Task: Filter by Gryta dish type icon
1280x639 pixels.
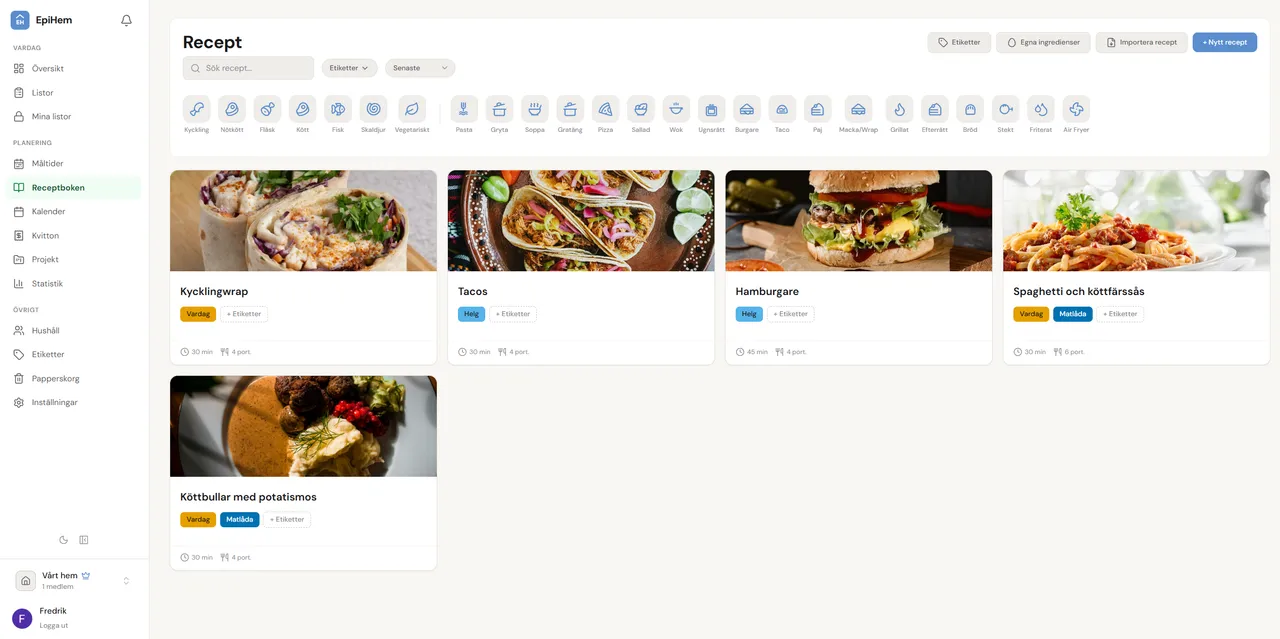Action: tap(499, 109)
